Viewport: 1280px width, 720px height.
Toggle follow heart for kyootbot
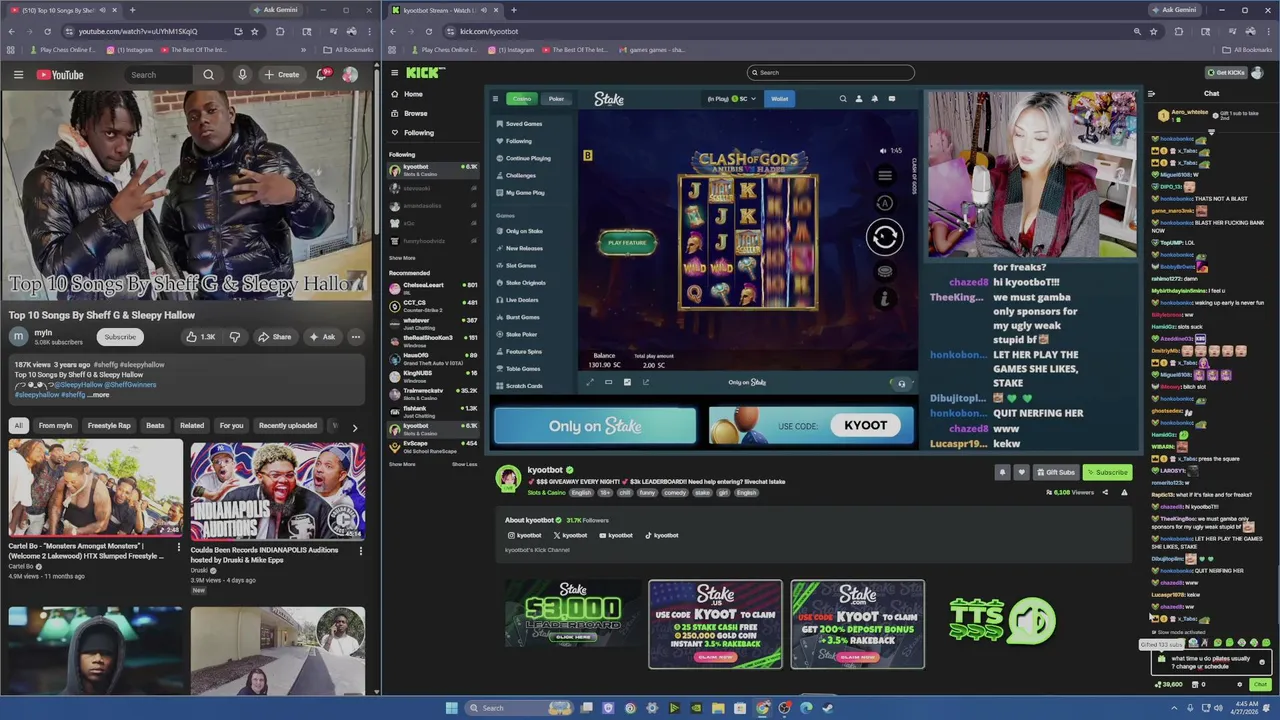(x=1021, y=472)
